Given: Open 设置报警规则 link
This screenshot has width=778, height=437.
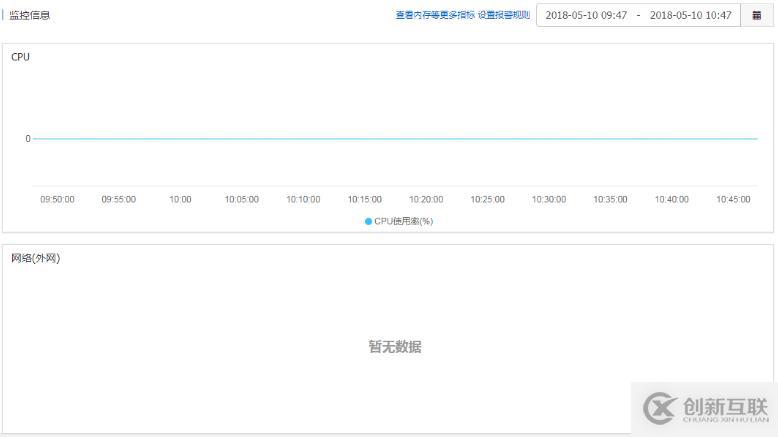Looking at the screenshot, I should click(504, 16).
